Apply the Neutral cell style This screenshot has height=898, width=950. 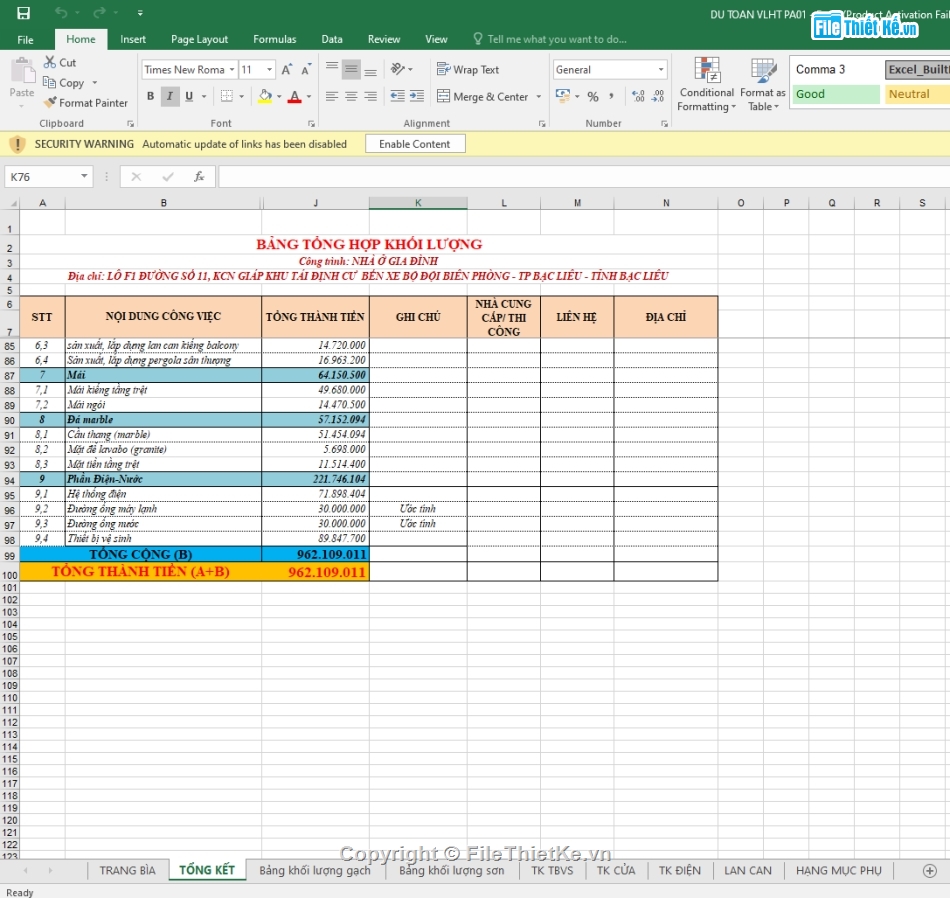pos(917,94)
